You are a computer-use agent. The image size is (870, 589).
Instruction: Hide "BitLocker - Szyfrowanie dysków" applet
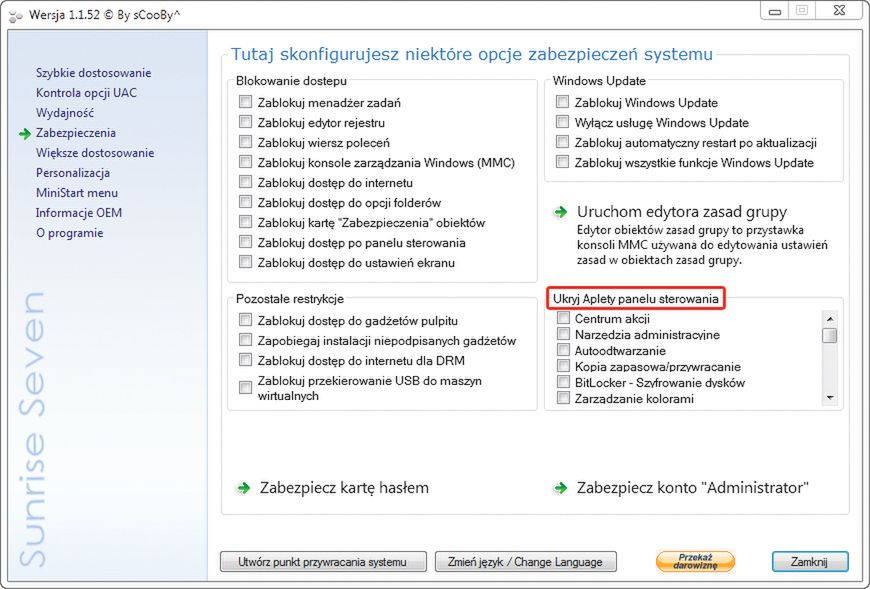coord(565,382)
